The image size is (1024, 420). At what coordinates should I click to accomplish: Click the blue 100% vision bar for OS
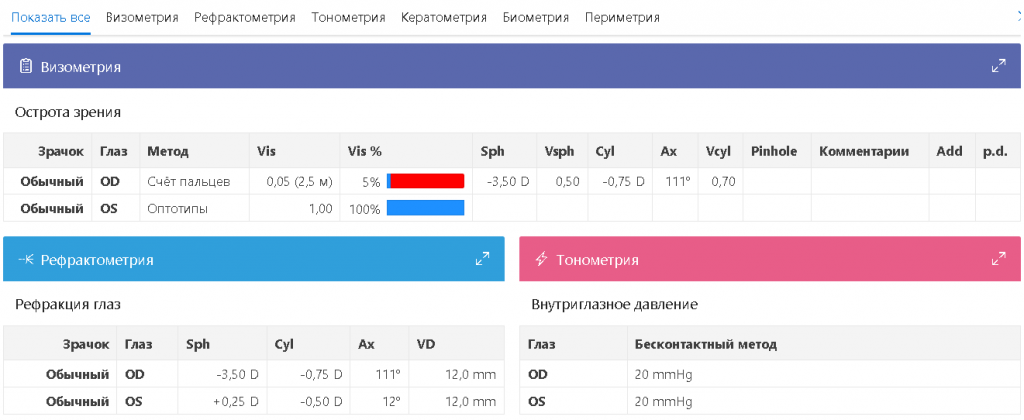click(x=426, y=208)
